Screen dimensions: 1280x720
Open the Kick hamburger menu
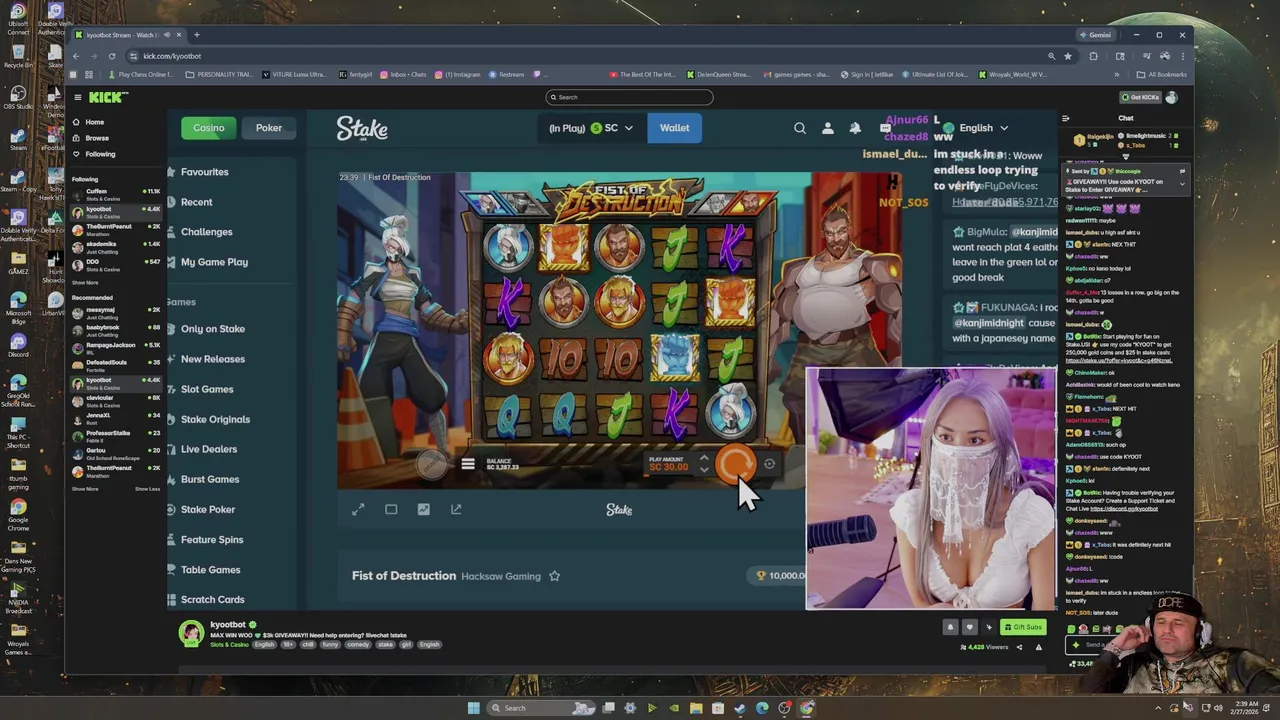77,97
